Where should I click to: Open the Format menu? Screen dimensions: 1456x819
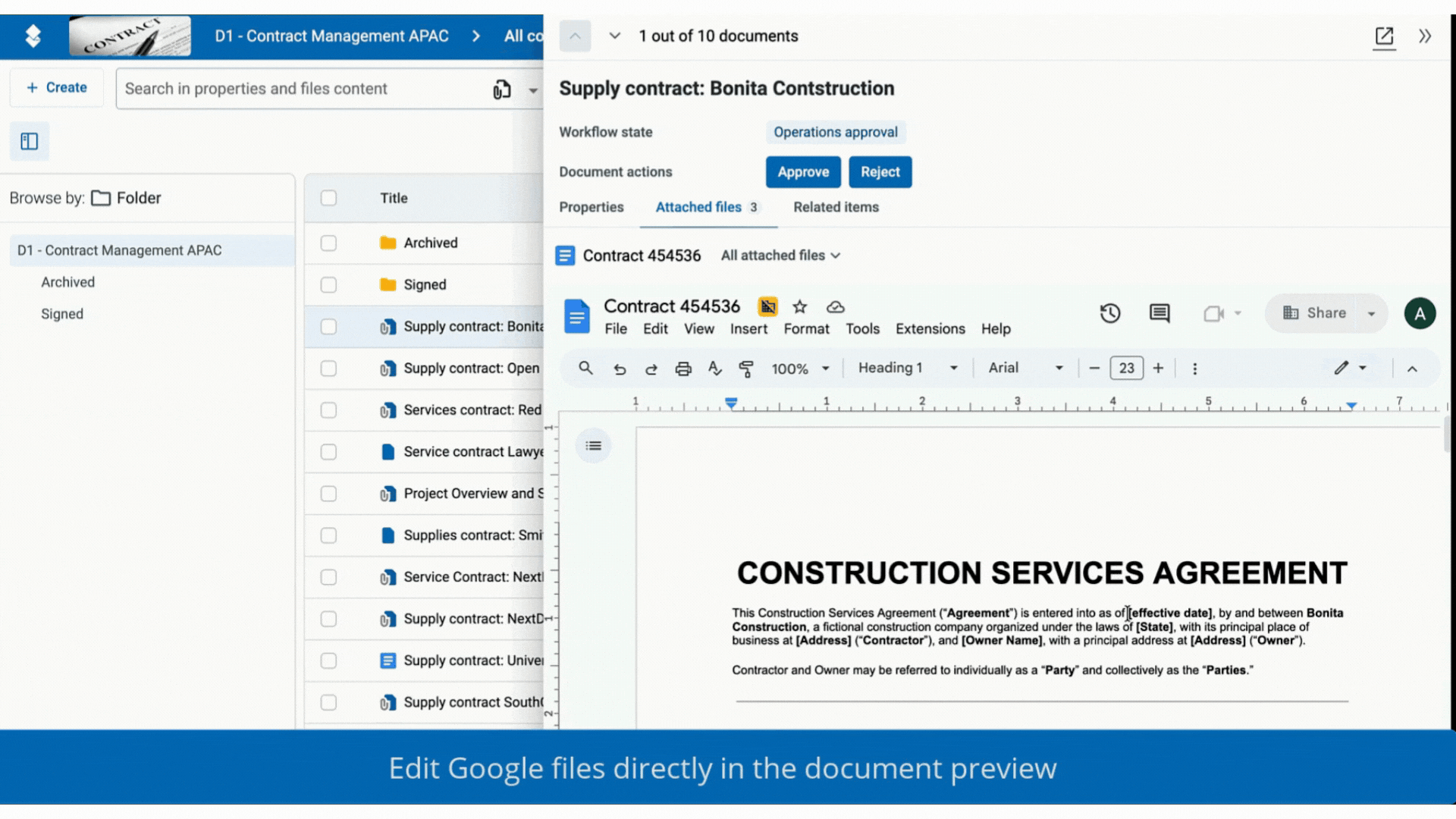click(806, 329)
